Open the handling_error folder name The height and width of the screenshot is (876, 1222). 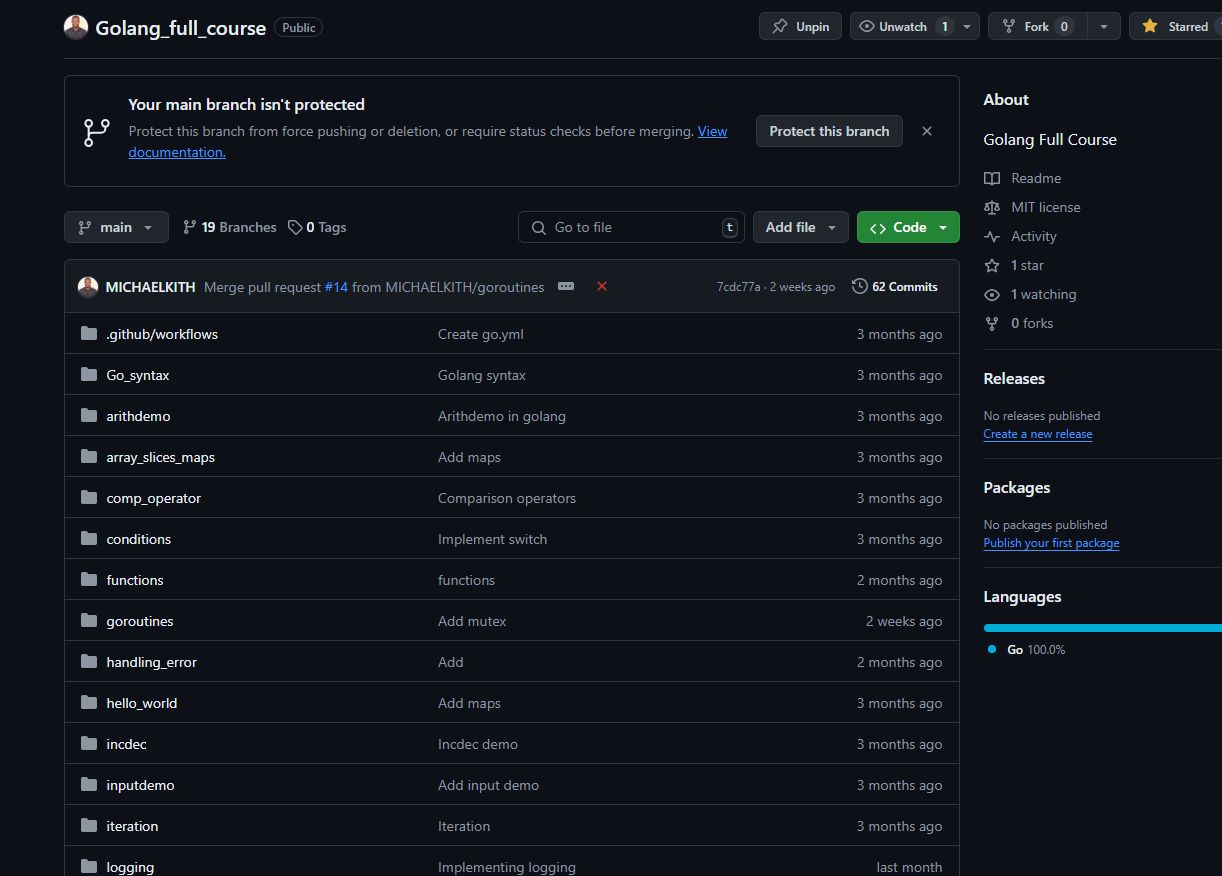point(152,662)
